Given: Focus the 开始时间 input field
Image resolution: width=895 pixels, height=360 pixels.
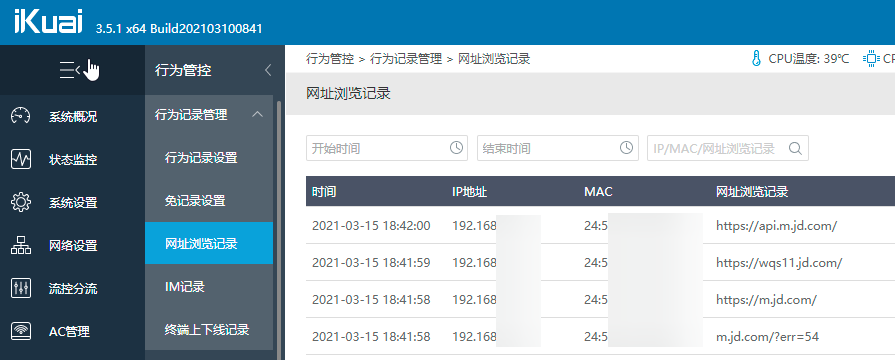Looking at the screenshot, I should (x=387, y=148).
